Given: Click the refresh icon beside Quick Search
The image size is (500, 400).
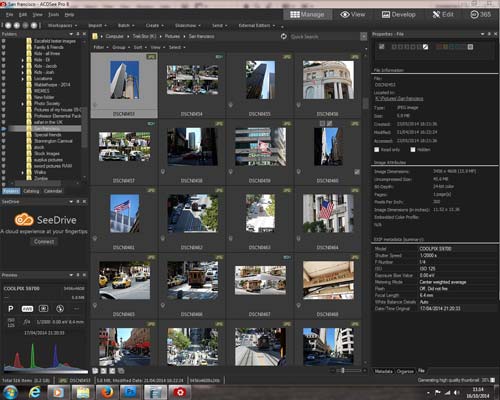Looking at the screenshot, I should 284,36.
